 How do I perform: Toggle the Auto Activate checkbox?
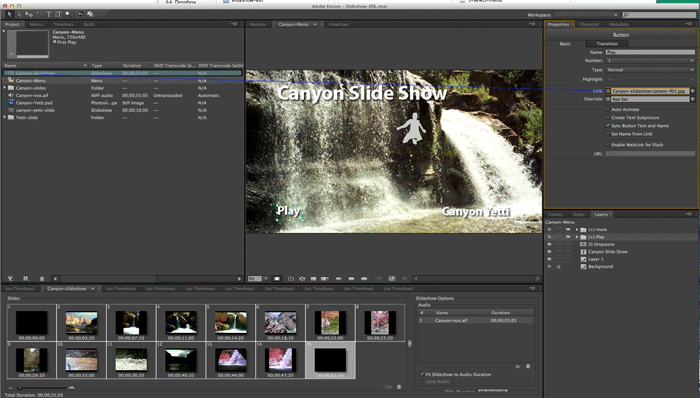(608, 109)
